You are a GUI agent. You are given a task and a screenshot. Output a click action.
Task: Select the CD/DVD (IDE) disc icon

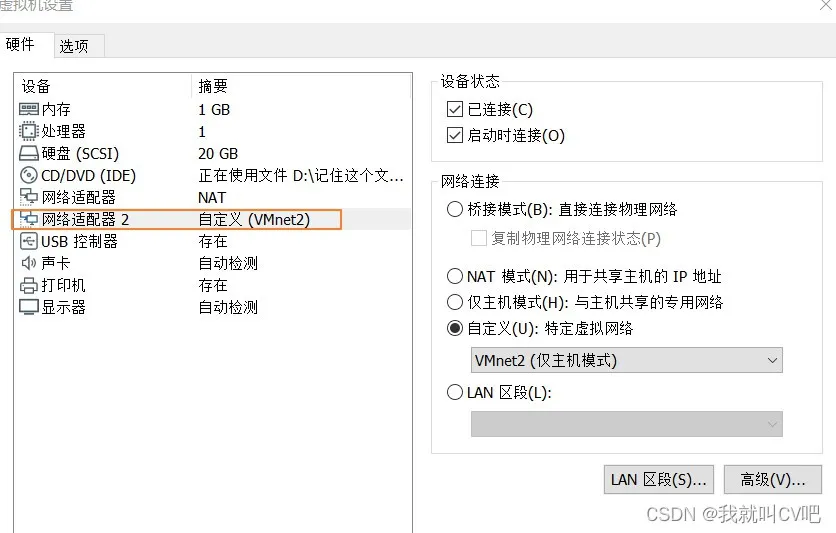[x=29, y=175]
